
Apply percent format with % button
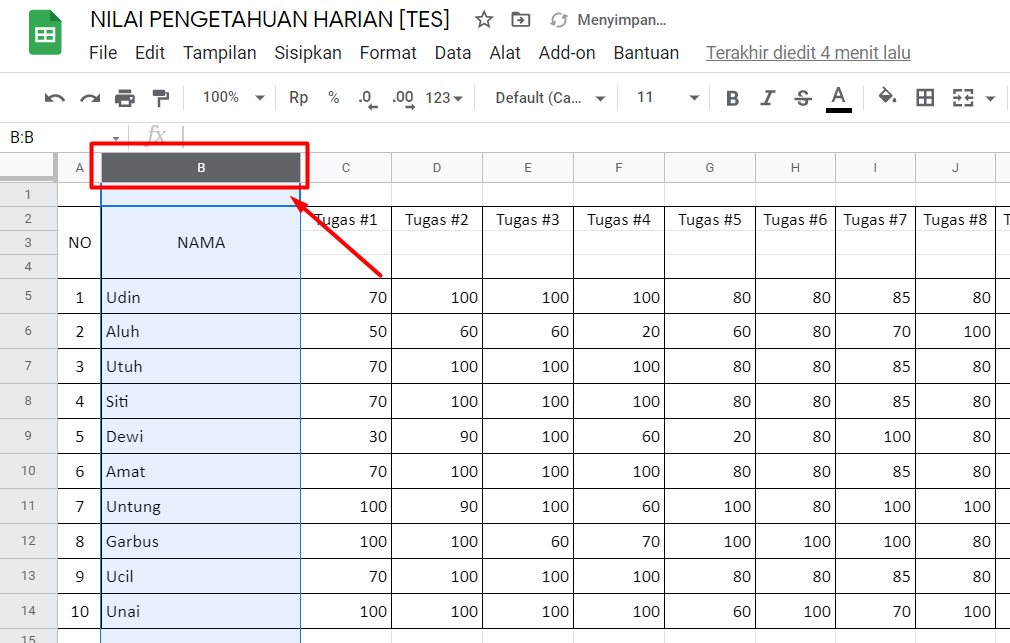tap(333, 98)
